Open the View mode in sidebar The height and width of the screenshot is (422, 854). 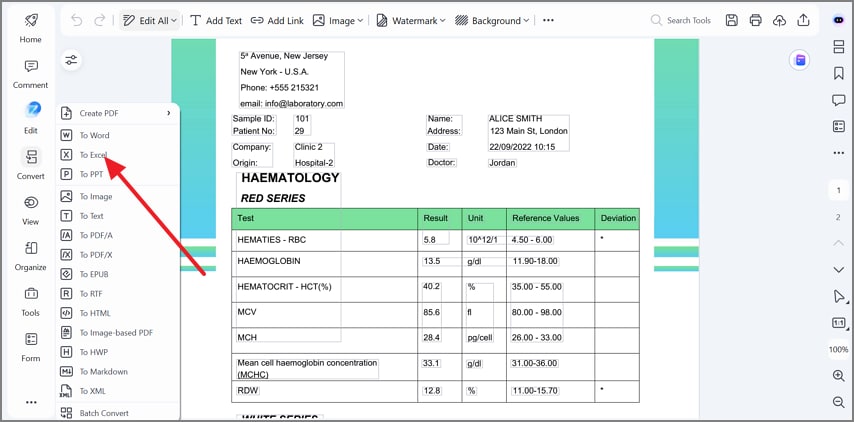tap(30, 210)
